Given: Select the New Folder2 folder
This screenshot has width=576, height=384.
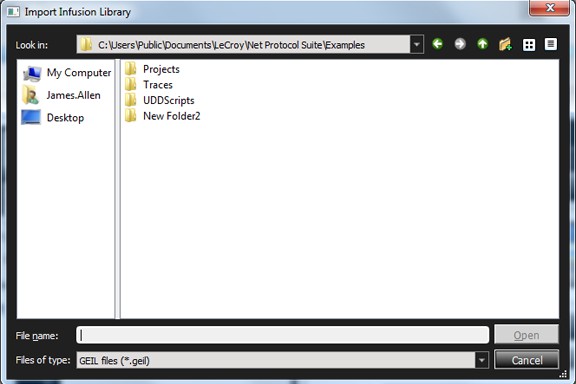Looking at the screenshot, I should (x=162, y=116).
